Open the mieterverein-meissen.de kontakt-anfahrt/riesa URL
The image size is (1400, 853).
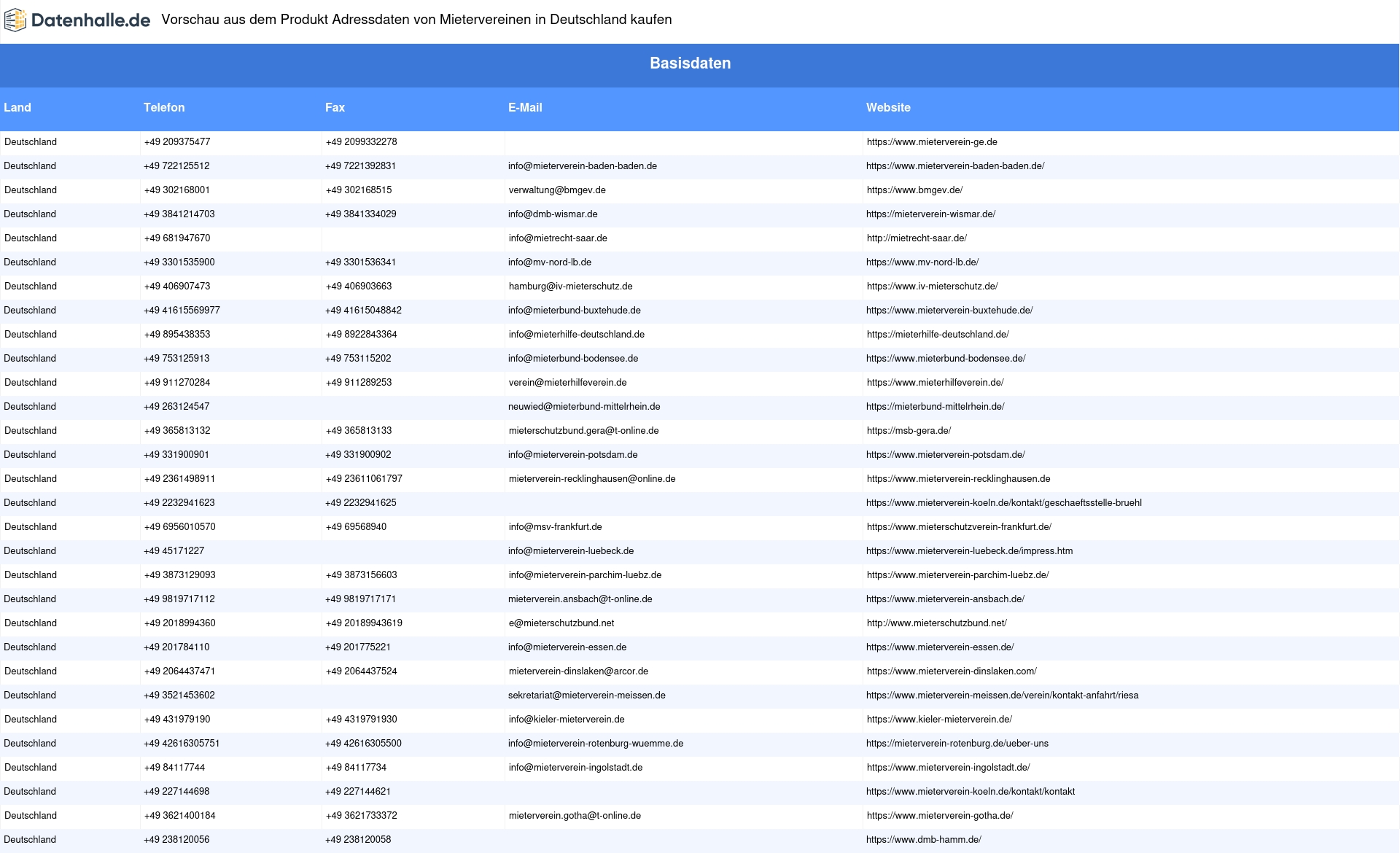(1003, 696)
